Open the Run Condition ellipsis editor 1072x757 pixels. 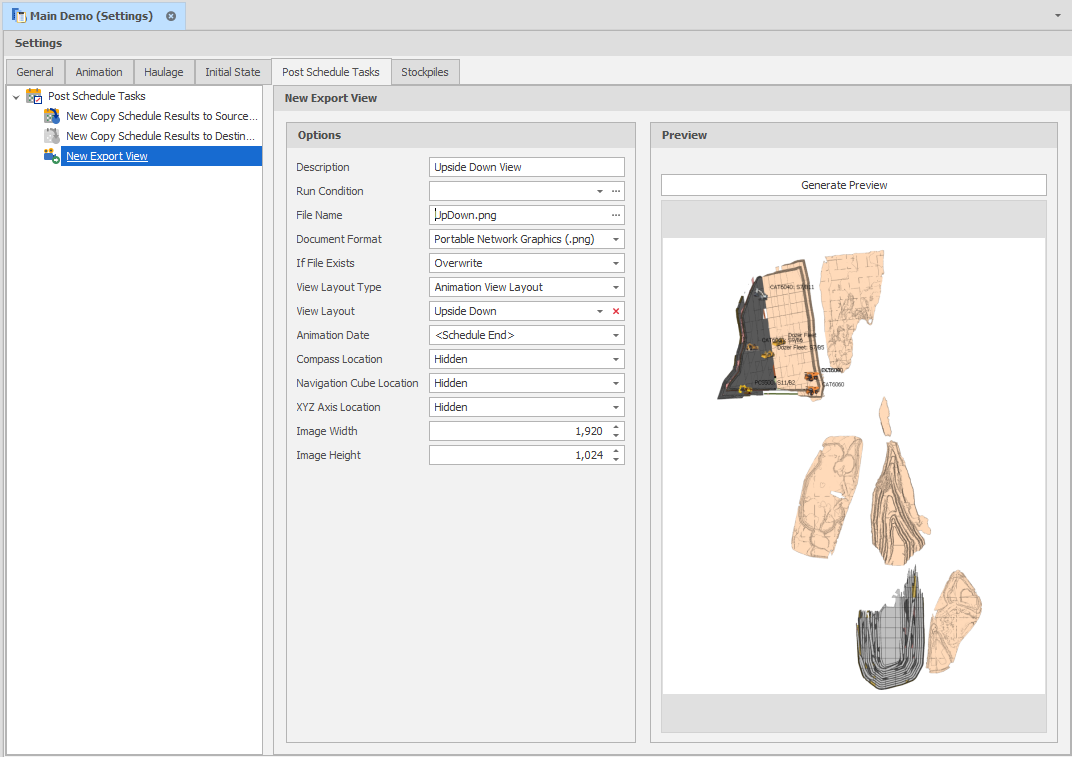616,191
